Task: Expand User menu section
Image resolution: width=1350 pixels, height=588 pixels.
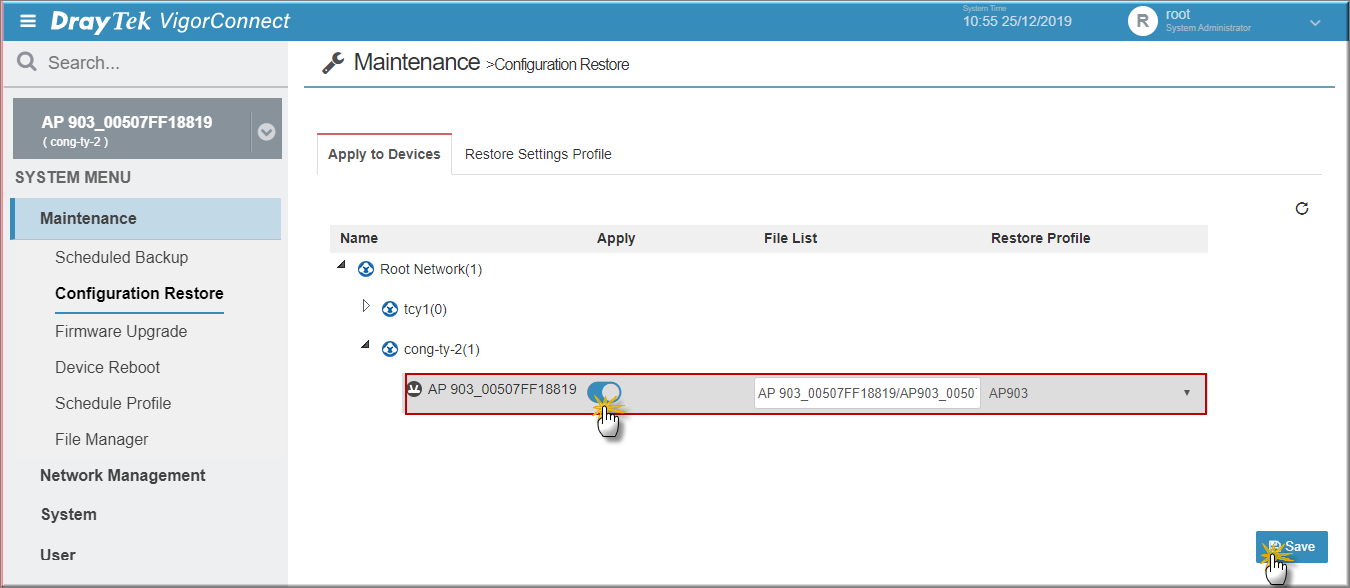Action: [58, 554]
